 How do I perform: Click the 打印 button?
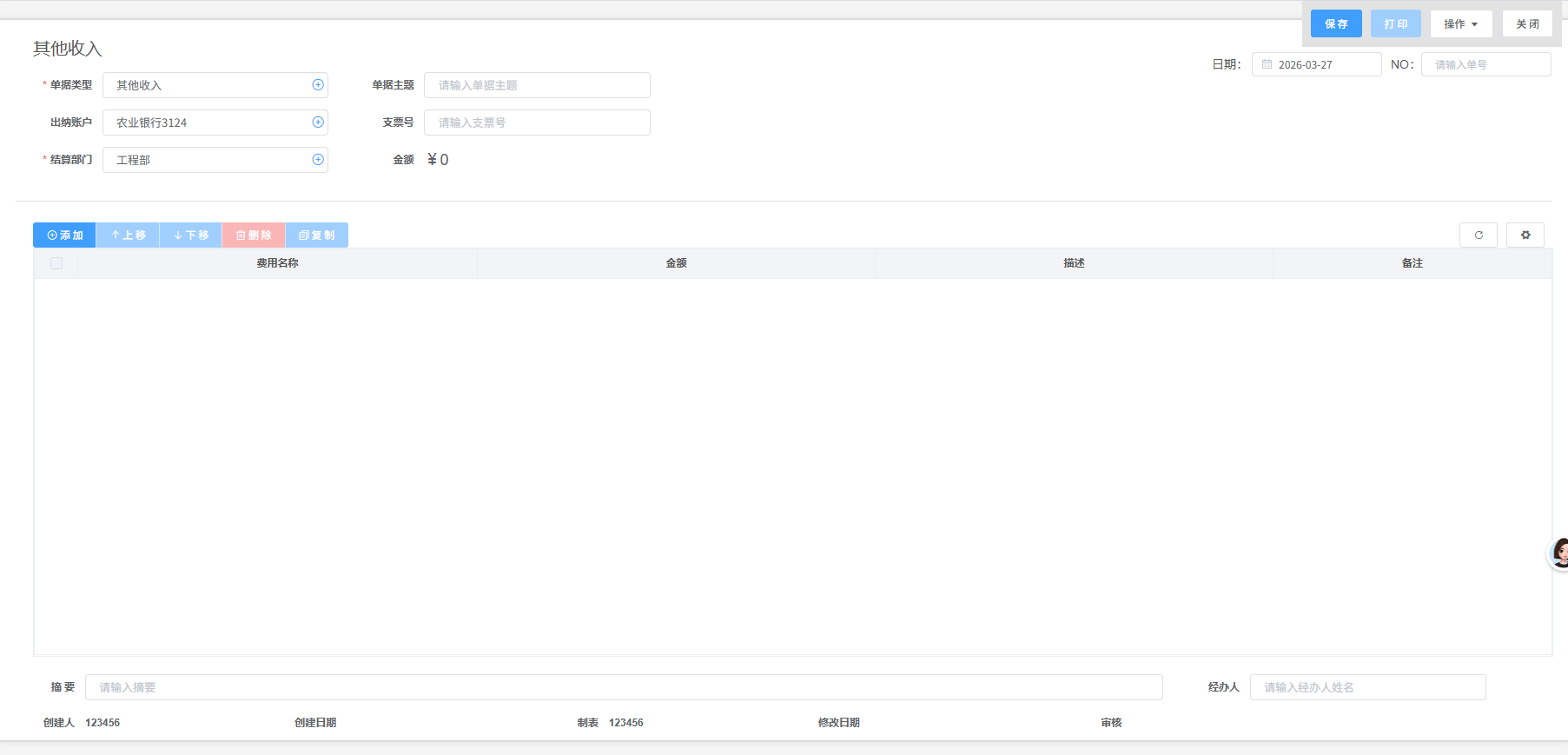coord(1396,24)
